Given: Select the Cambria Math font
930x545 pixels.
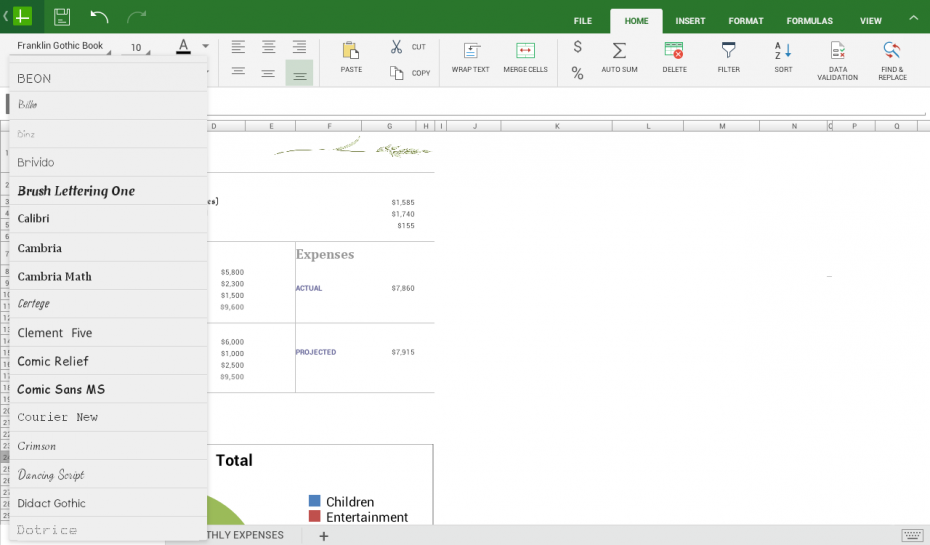Looking at the screenshot, I should (109, 276).
